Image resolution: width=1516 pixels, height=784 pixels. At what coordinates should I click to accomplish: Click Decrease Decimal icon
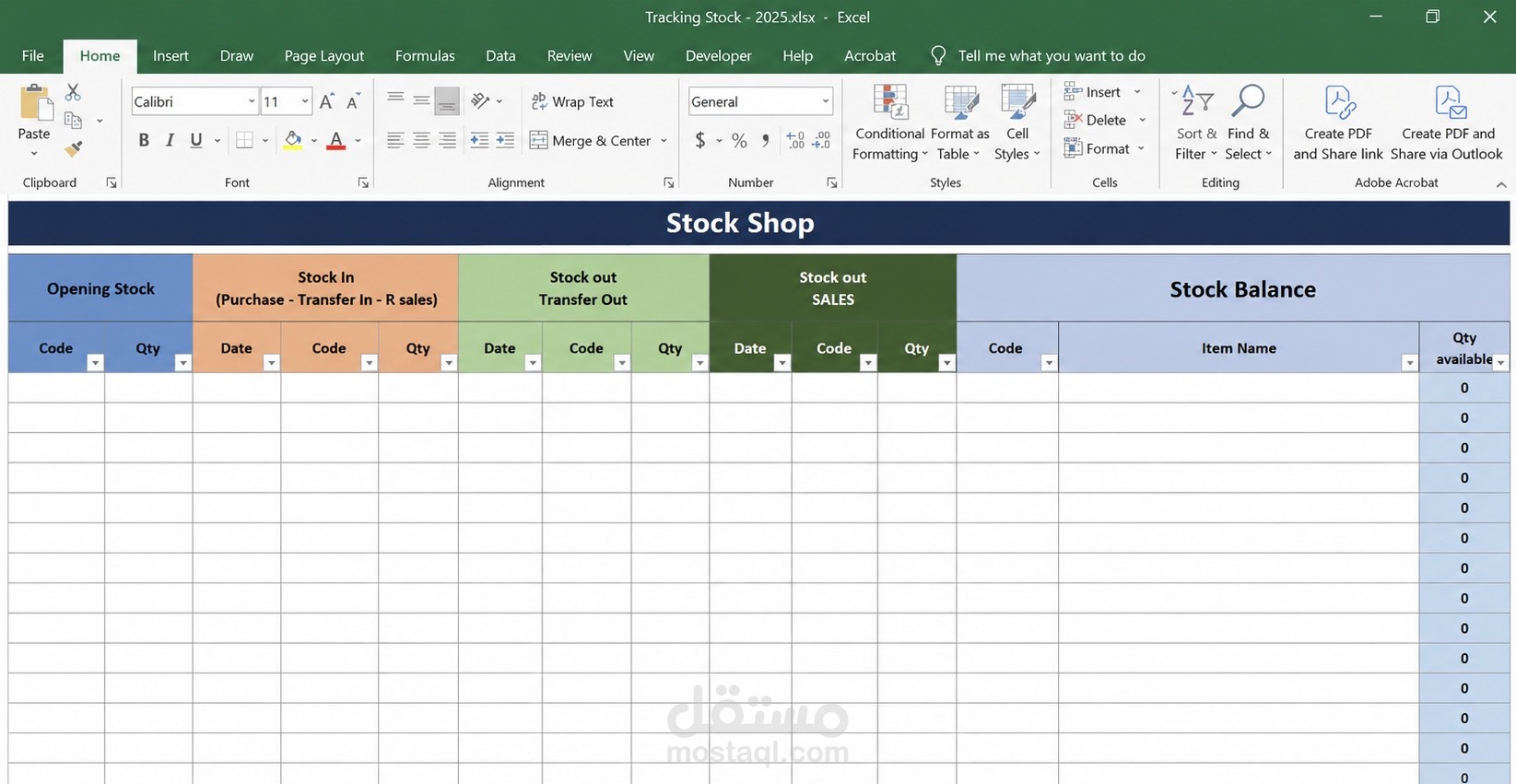pyautogui.click(x=822, y=140)
